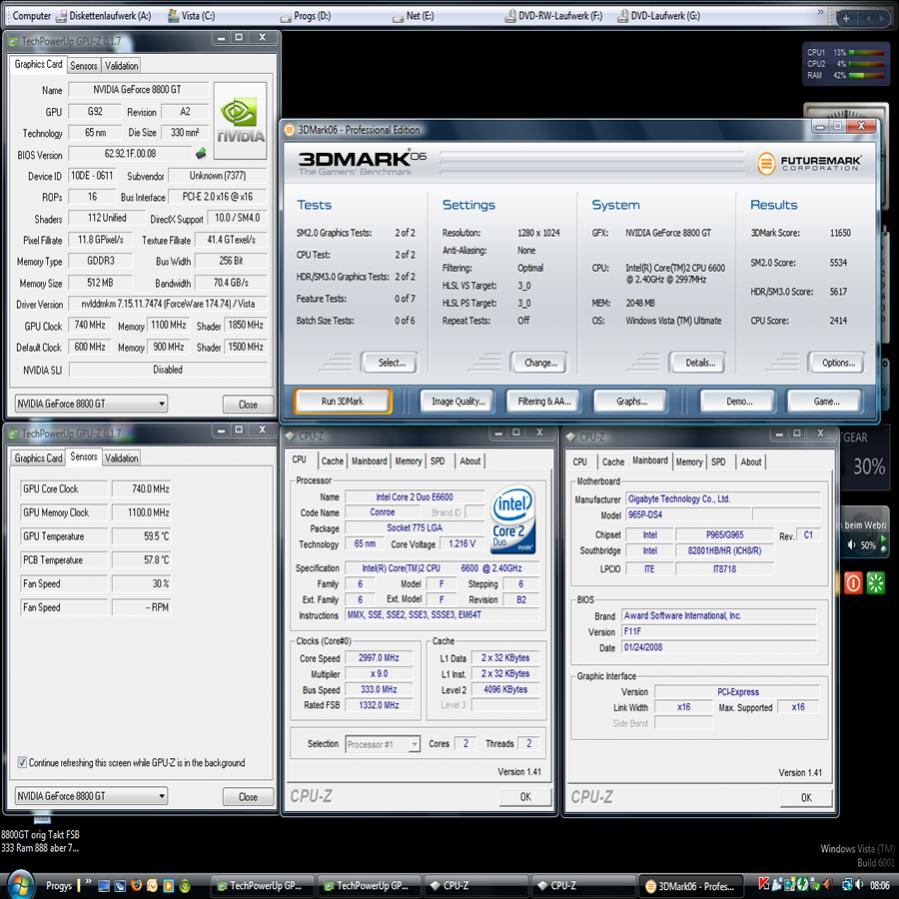Open Graphics Card tab in lower GPU-Z window
Viewport: 899px width, 899px height.
(38, 458)
